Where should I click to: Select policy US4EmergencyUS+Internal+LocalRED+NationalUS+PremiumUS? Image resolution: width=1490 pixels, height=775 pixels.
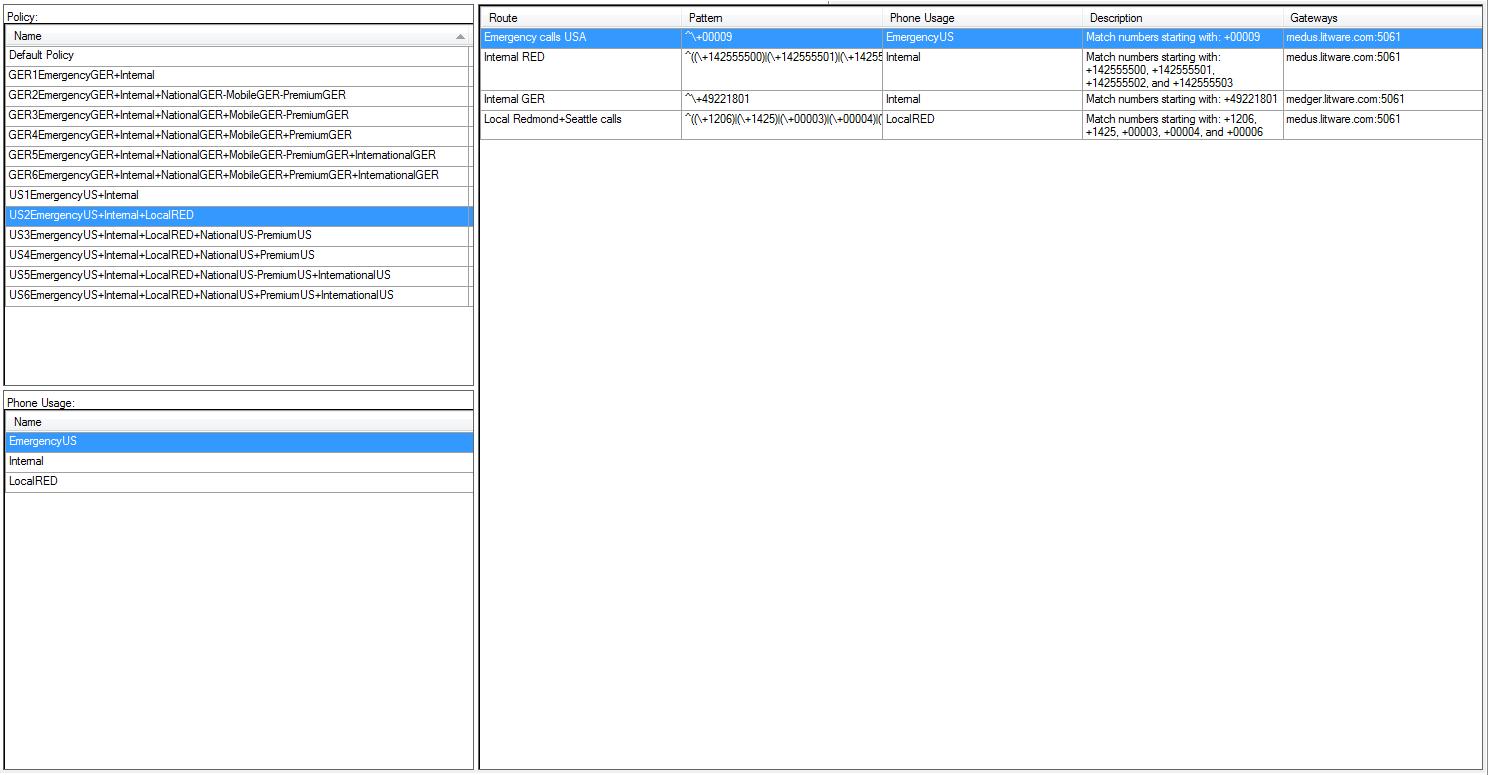[x=238, y=256]
